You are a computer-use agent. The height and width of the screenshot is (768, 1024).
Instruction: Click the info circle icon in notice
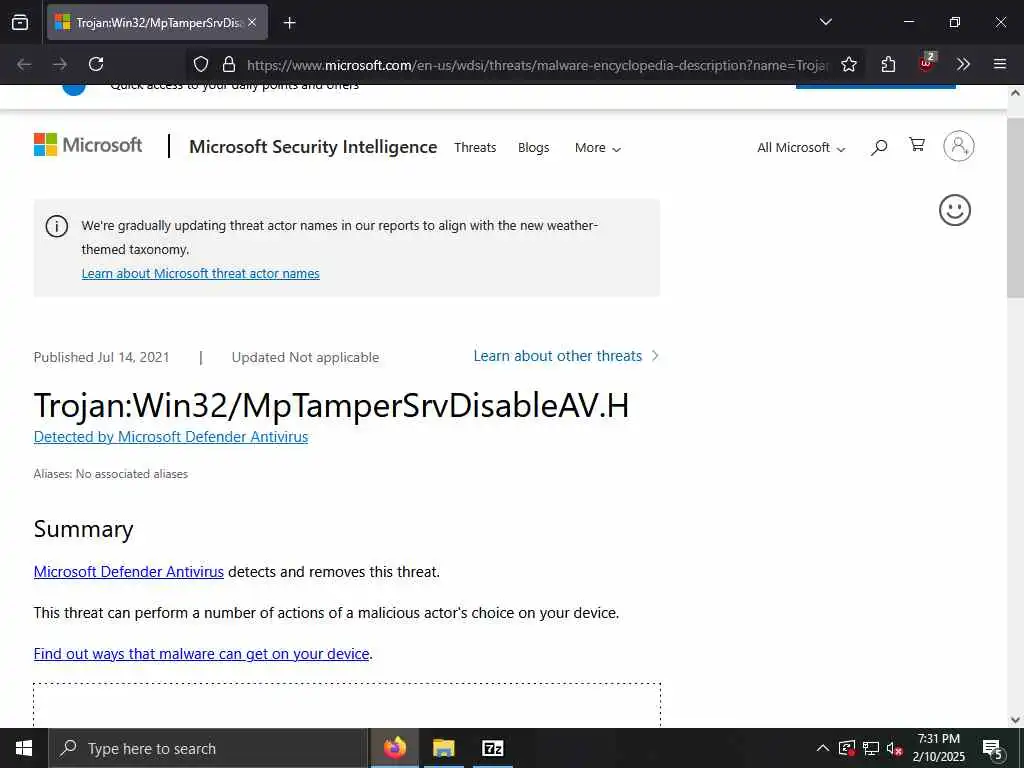57,226
